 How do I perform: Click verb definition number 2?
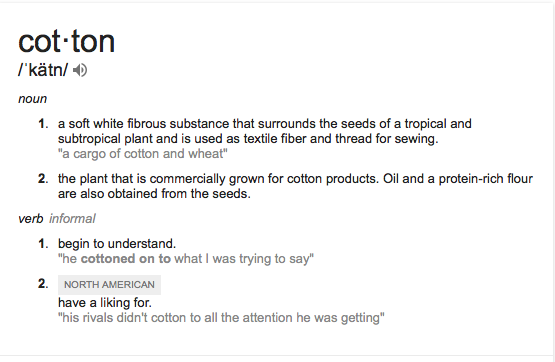(43, 284)
